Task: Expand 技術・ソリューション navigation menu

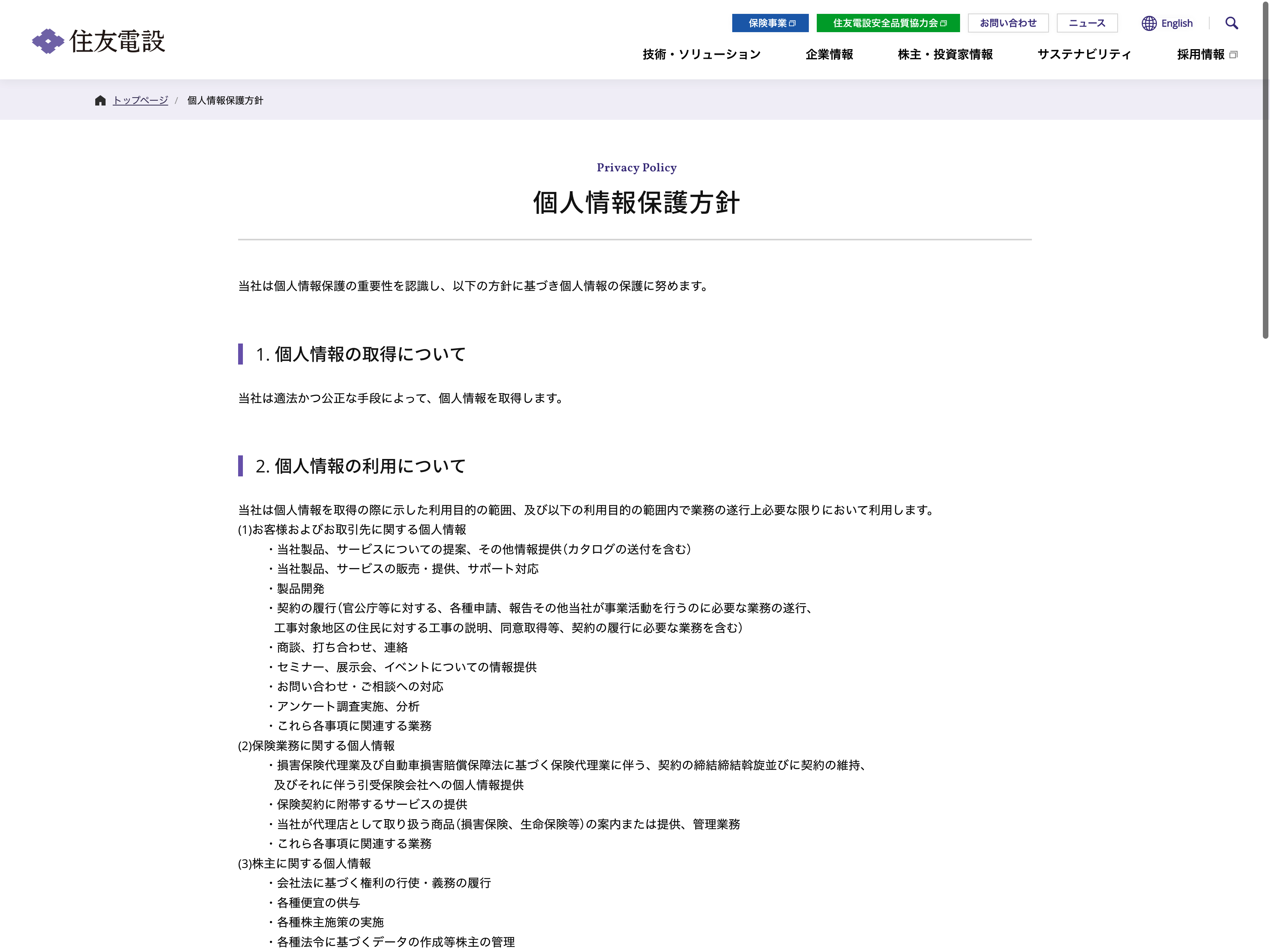Action: coord(701,54)
